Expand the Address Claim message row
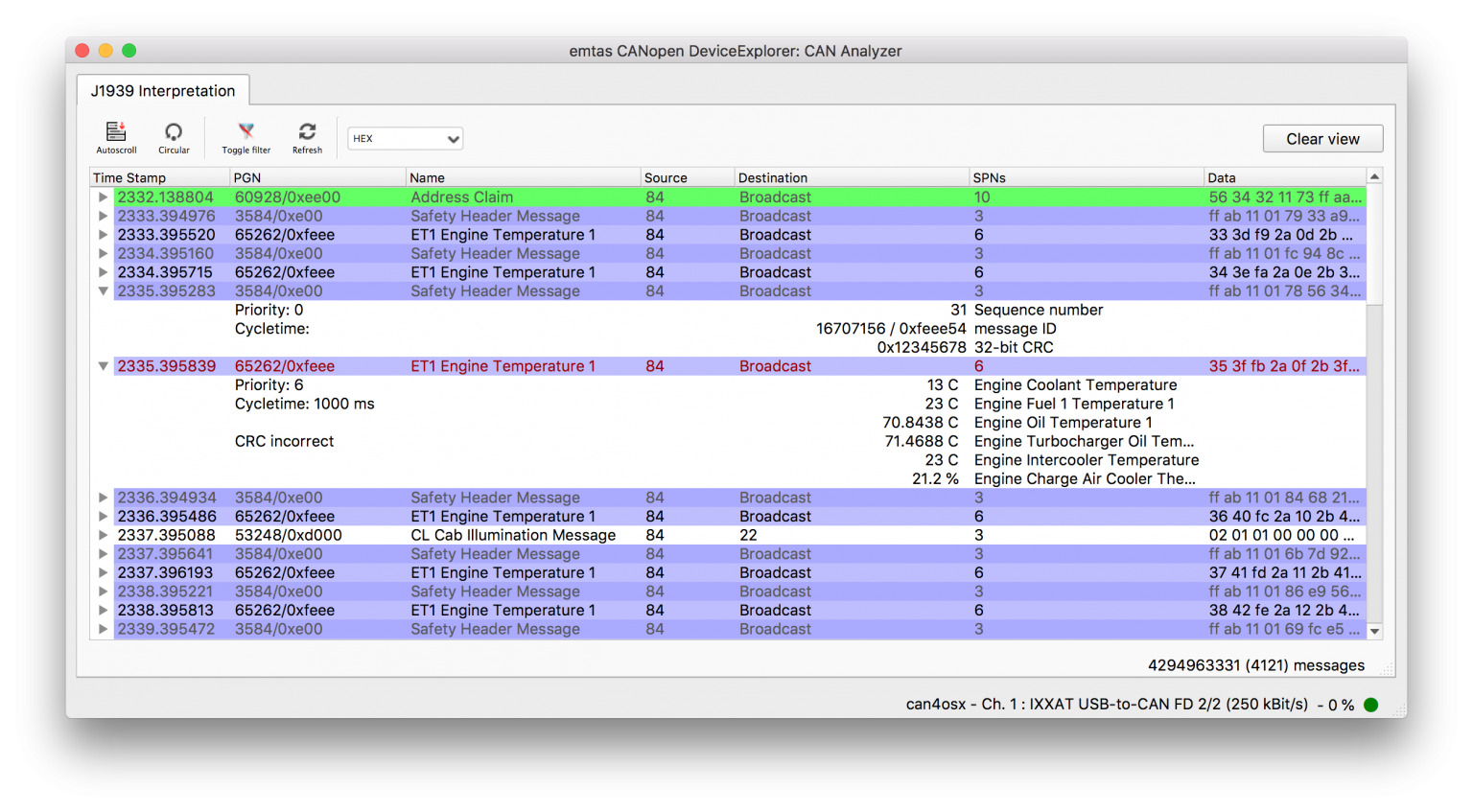The height and width of the screenshot is (812, 1473). coord(103,197)
